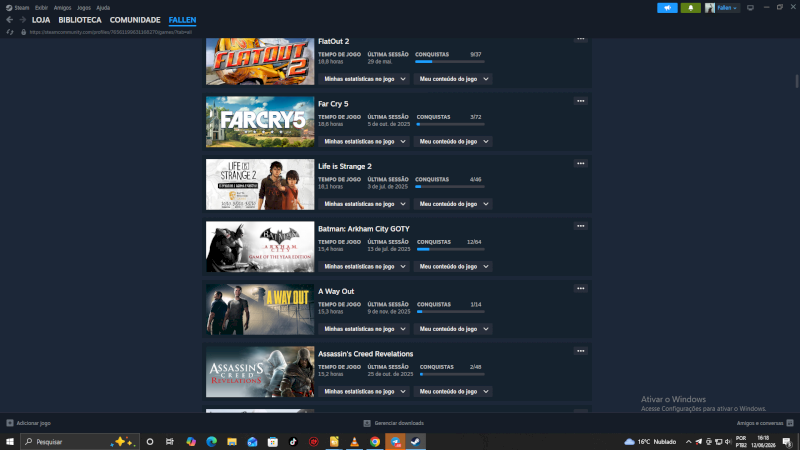Expand Far Cry 5 Meu conteúdo do jogo
Screen dimensions: 800x450
(x=453, y=141)
